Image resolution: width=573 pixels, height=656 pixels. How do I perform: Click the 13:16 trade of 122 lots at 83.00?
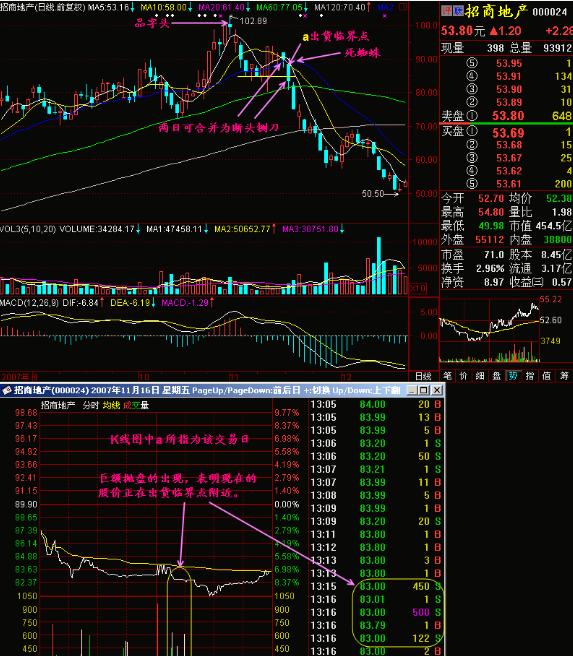tap(376, 638)
